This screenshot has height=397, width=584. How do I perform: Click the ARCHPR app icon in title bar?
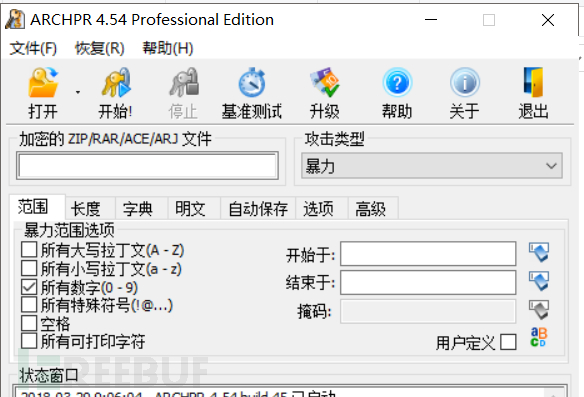[15, 19]
